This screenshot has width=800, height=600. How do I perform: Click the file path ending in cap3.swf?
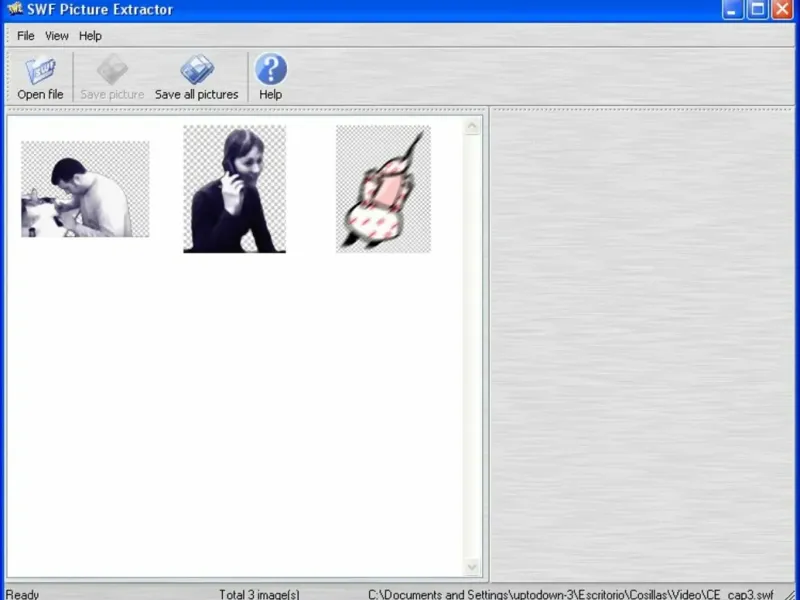pyautogui.click(x=570, y=594)
